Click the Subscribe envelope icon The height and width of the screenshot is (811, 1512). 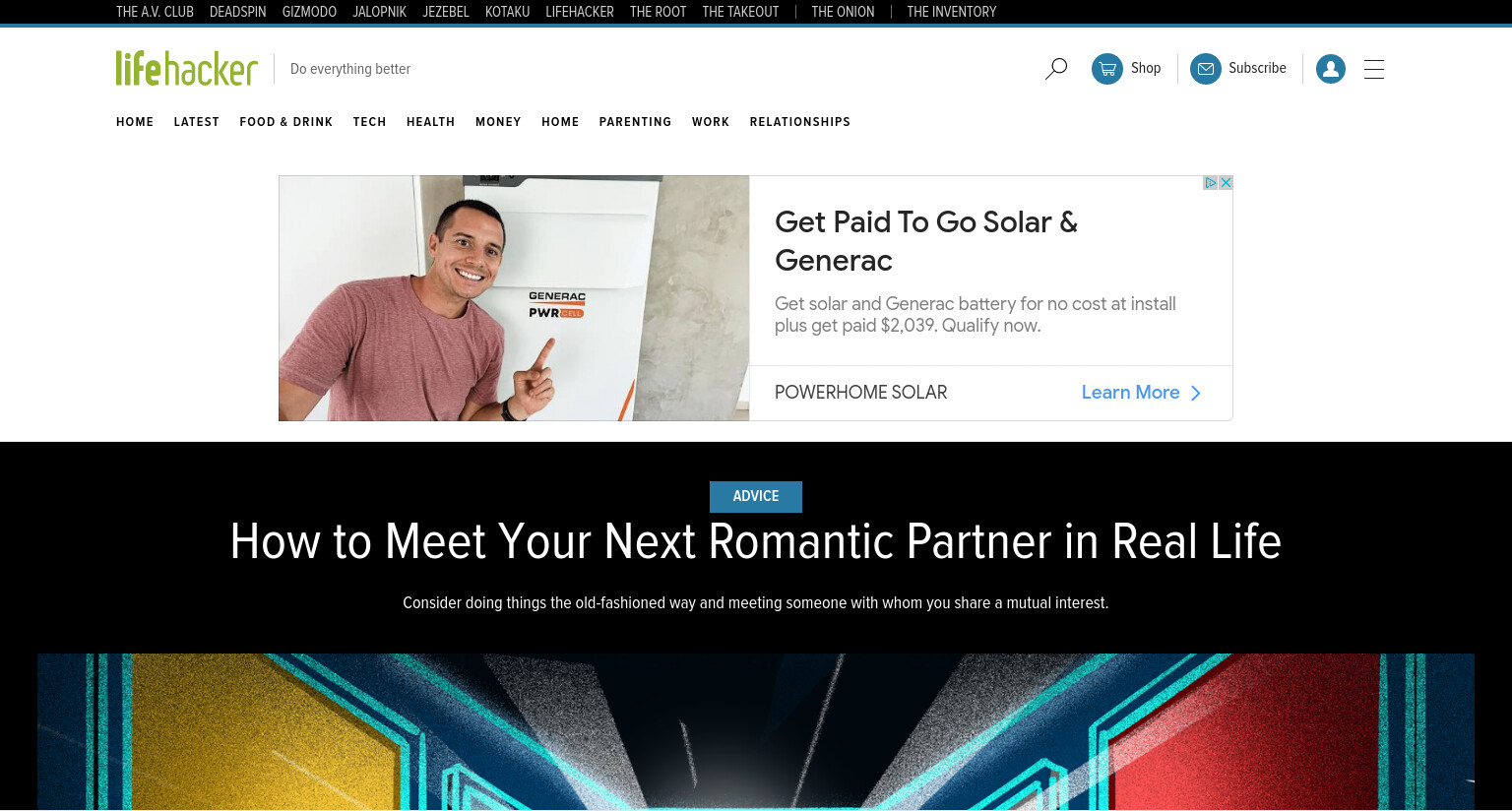(x=1206, y=69)
